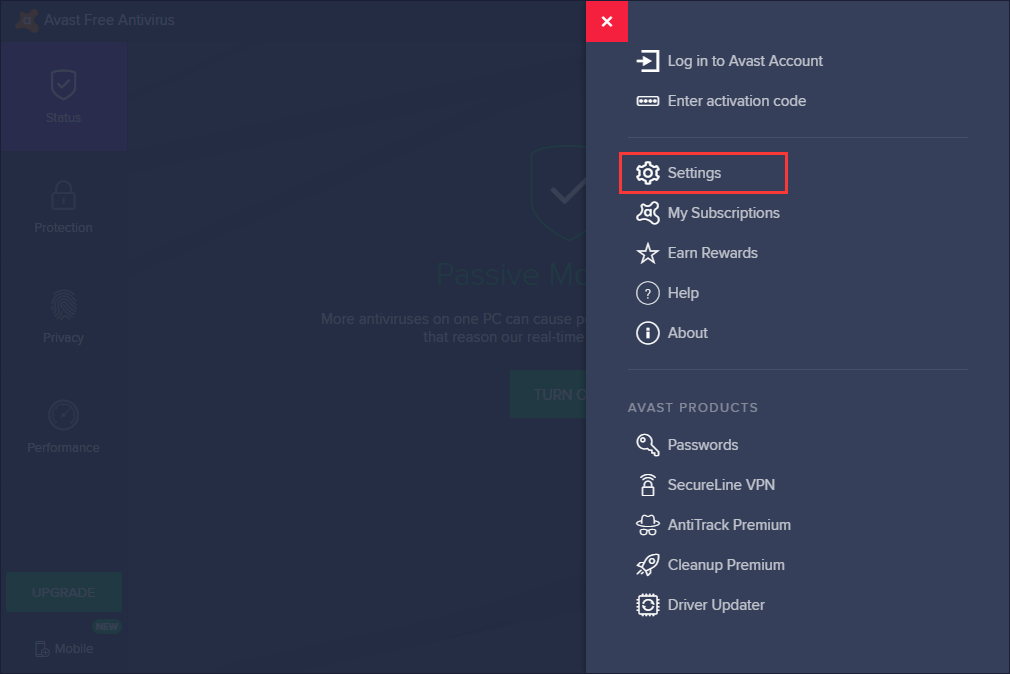Click the Driver Updater chip icon

(647, 605)
